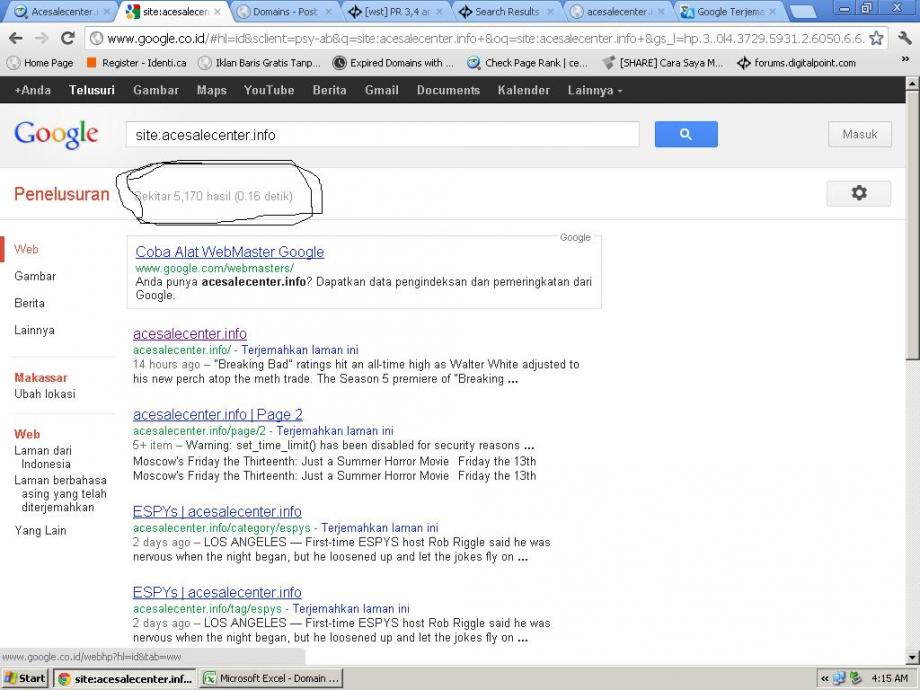Open the Register - Identi.ca bookmark
Screen dimensions: 920x690
pos(137,63)
